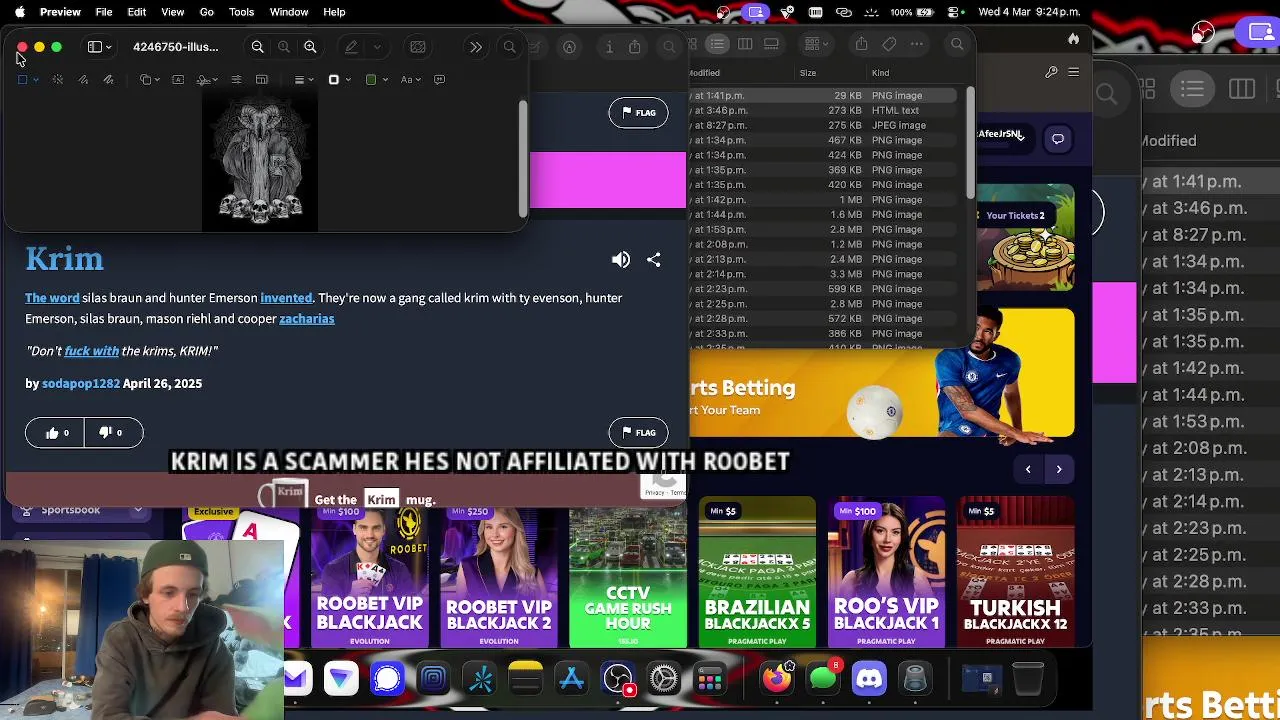Toggle the Preview sidebar button
The width and height of the screenshot is (1280, 720).
94,47
